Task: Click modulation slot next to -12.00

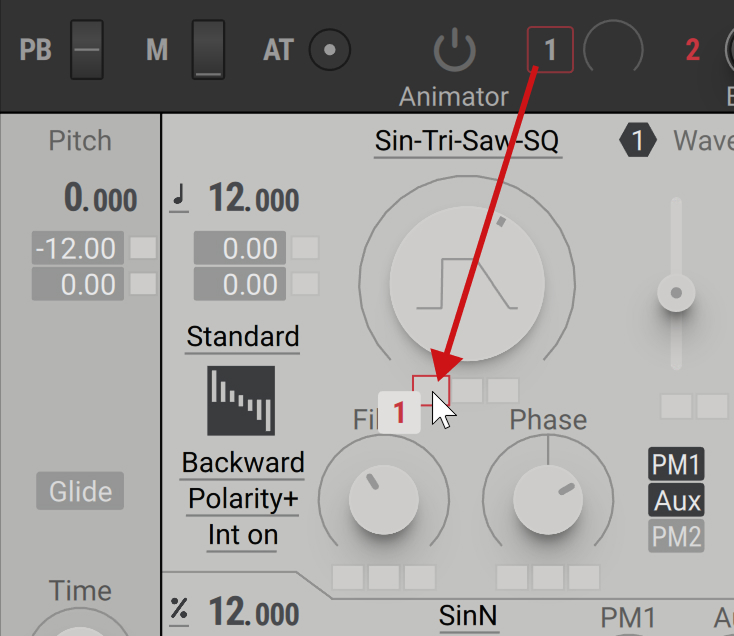Action: coord(143,248)
